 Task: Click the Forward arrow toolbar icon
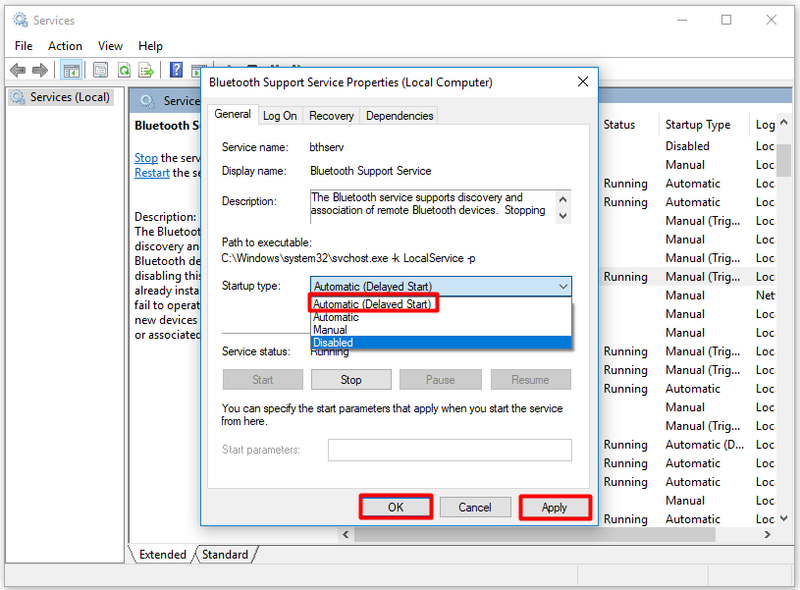[40, 70]
